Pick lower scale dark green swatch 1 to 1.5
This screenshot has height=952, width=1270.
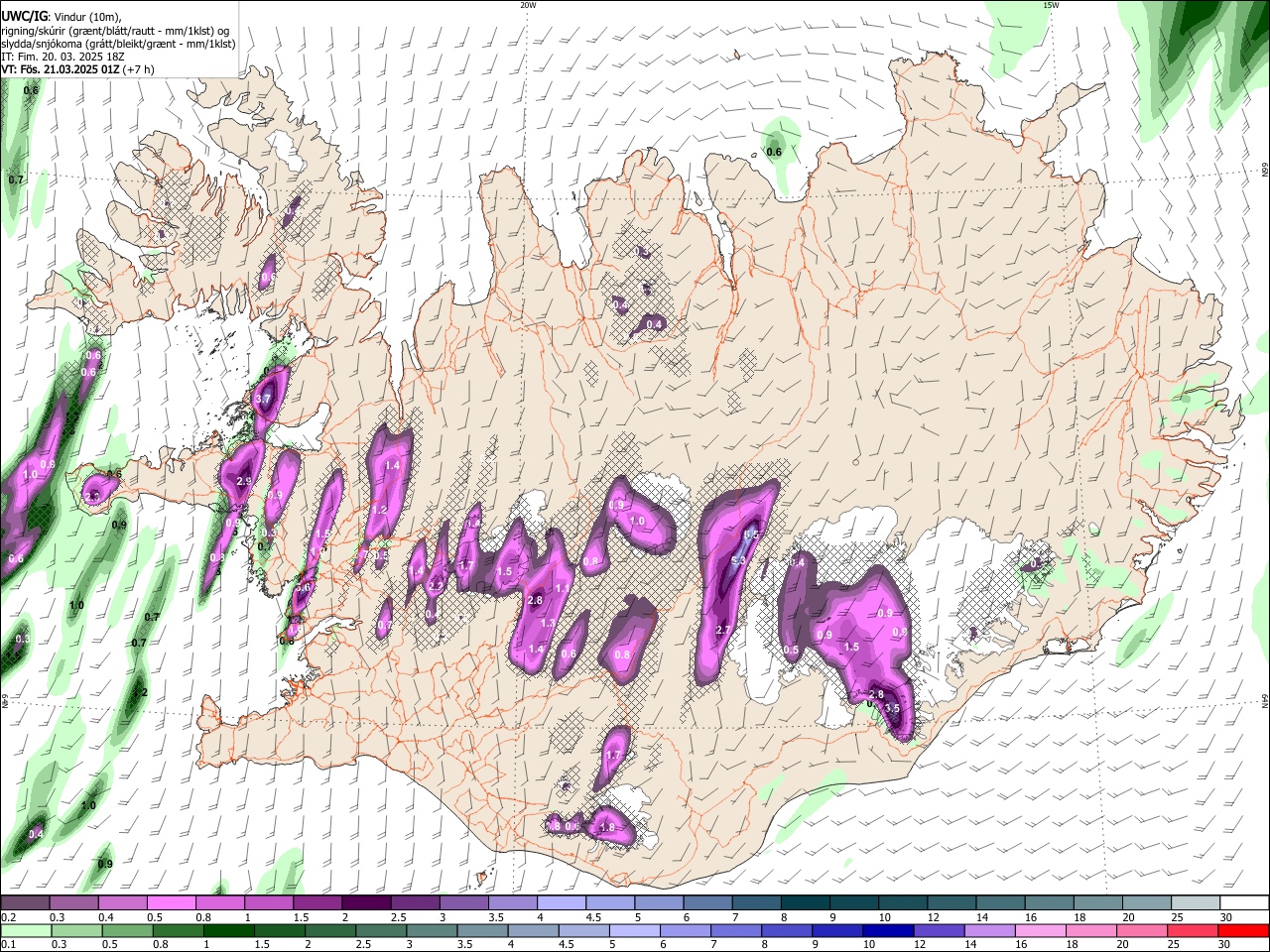[x=228, y=930]
